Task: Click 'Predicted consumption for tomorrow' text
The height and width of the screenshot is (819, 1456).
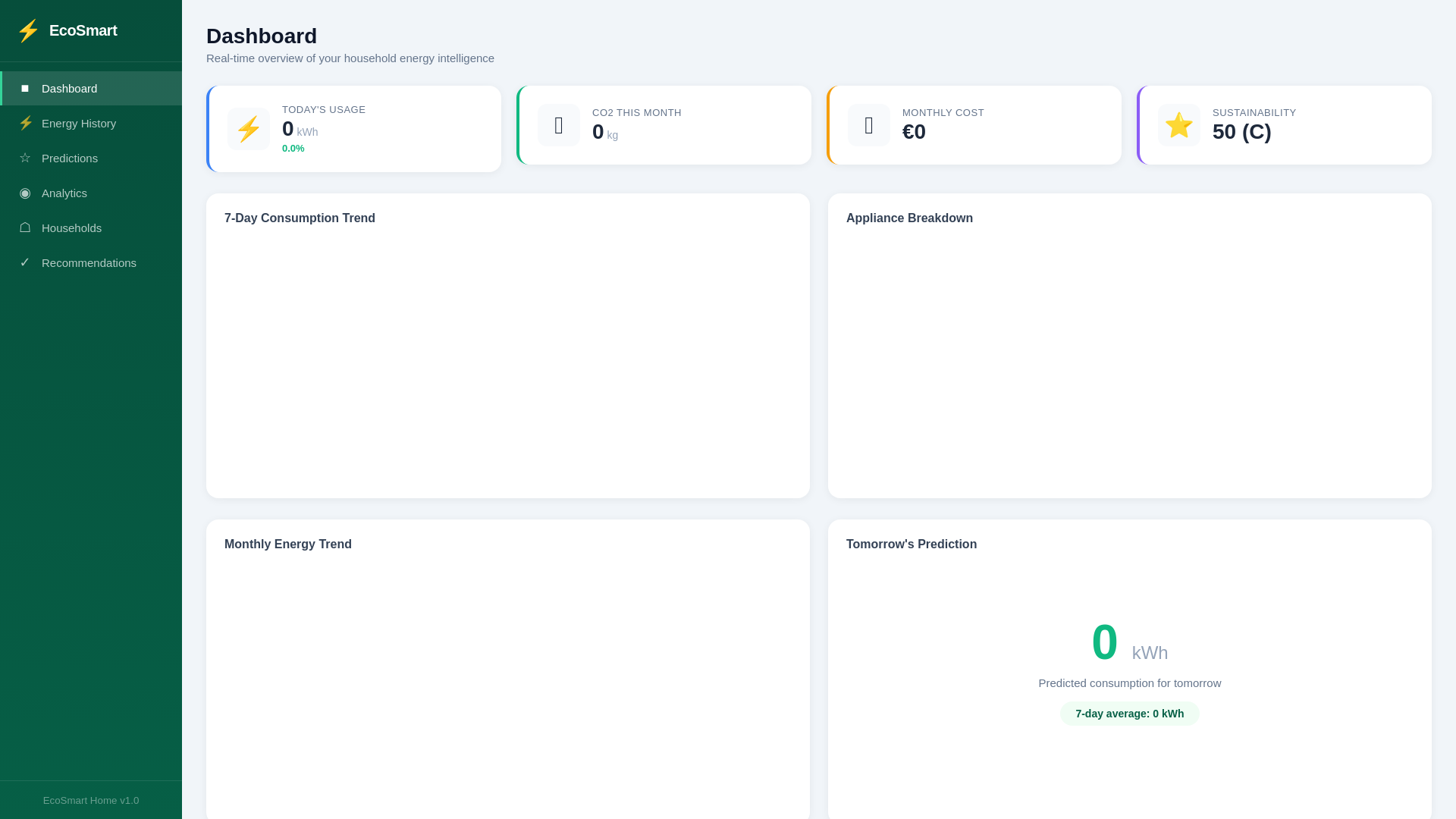Action: (x=1130, y=683)
